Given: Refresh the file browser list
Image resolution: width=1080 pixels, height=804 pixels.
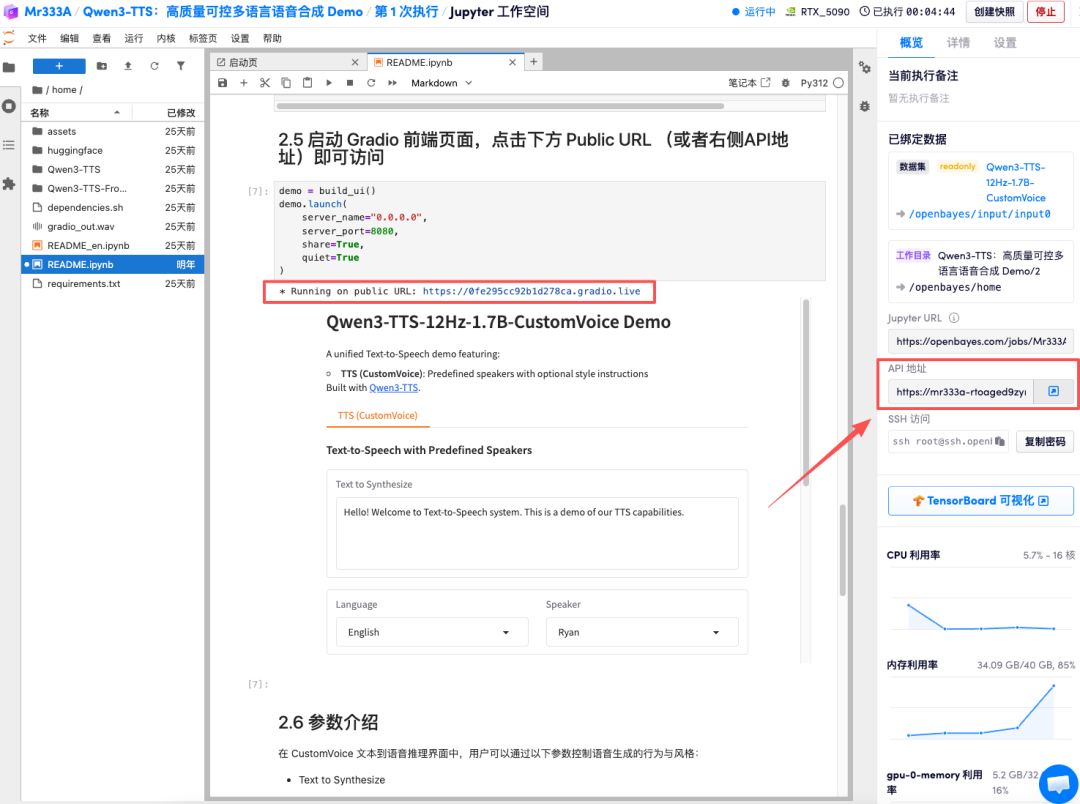Looking at the screenshot, I should pyautogui.click(x=154, y=66).
